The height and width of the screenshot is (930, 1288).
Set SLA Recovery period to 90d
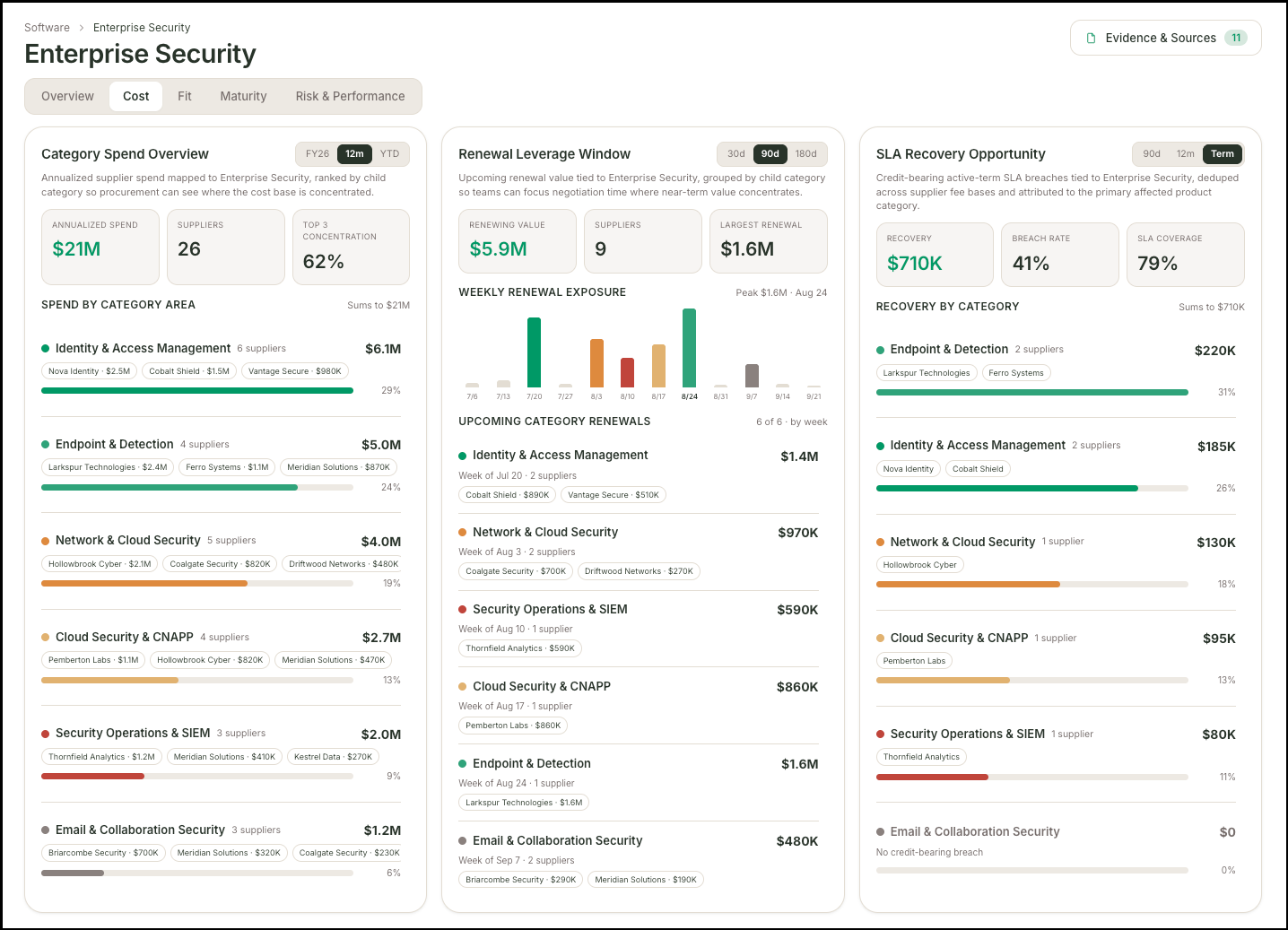pyautogui.click(x=1152, y=153)
